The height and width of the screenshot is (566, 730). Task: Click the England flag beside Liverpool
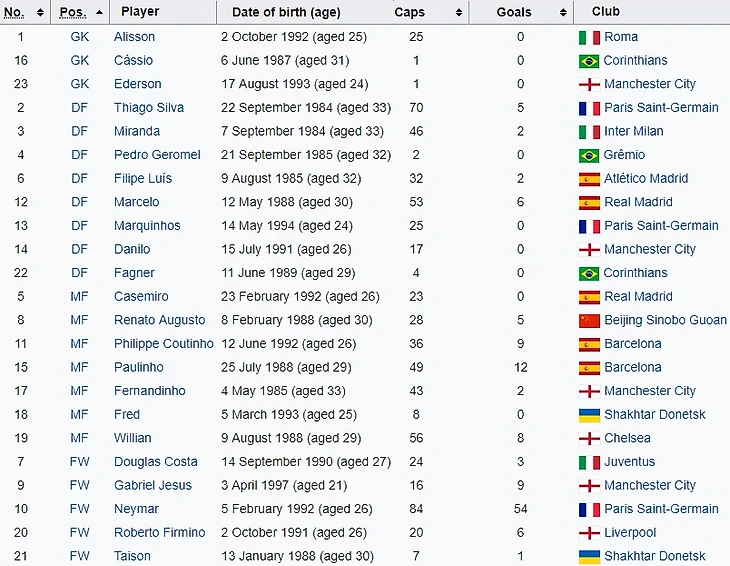point(589,533)
